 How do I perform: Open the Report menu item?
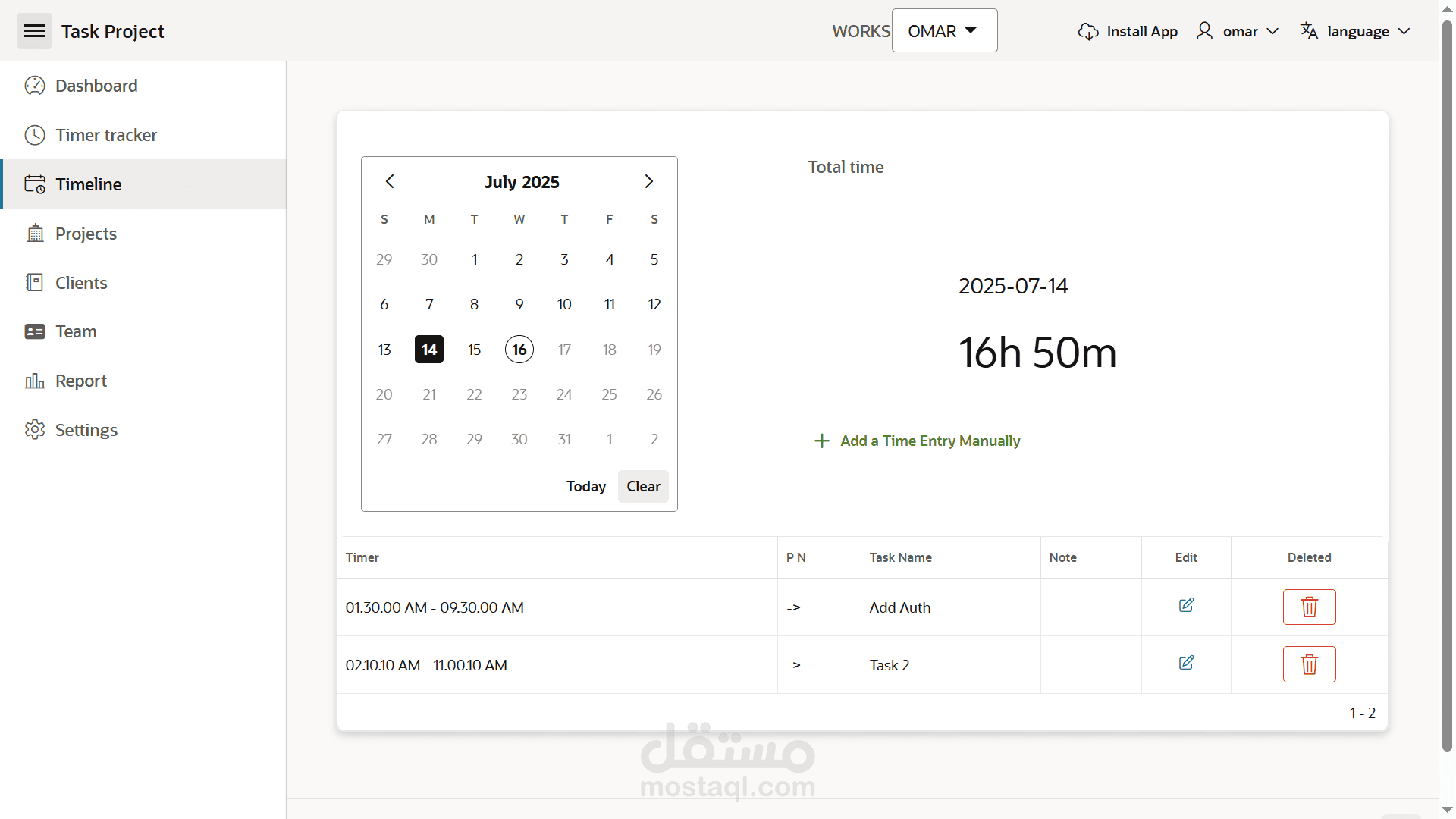pyautogui.click(x=143, y=381)
